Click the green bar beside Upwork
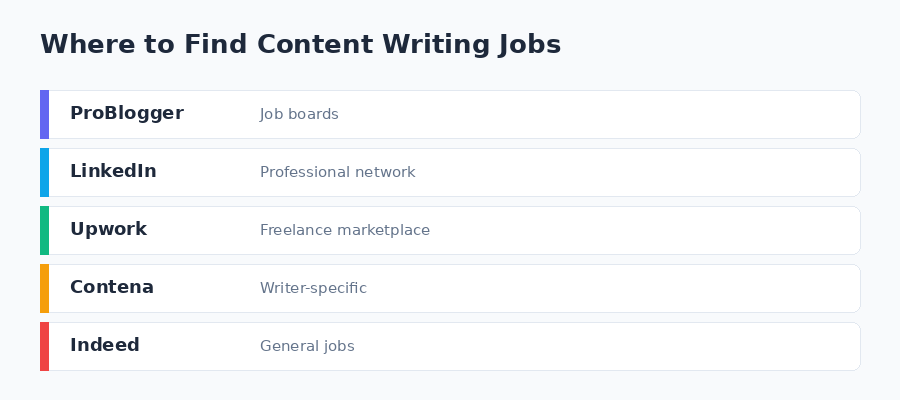Image resolution: width=900 pixels, height=400 pixels. (x=44, y=230)
